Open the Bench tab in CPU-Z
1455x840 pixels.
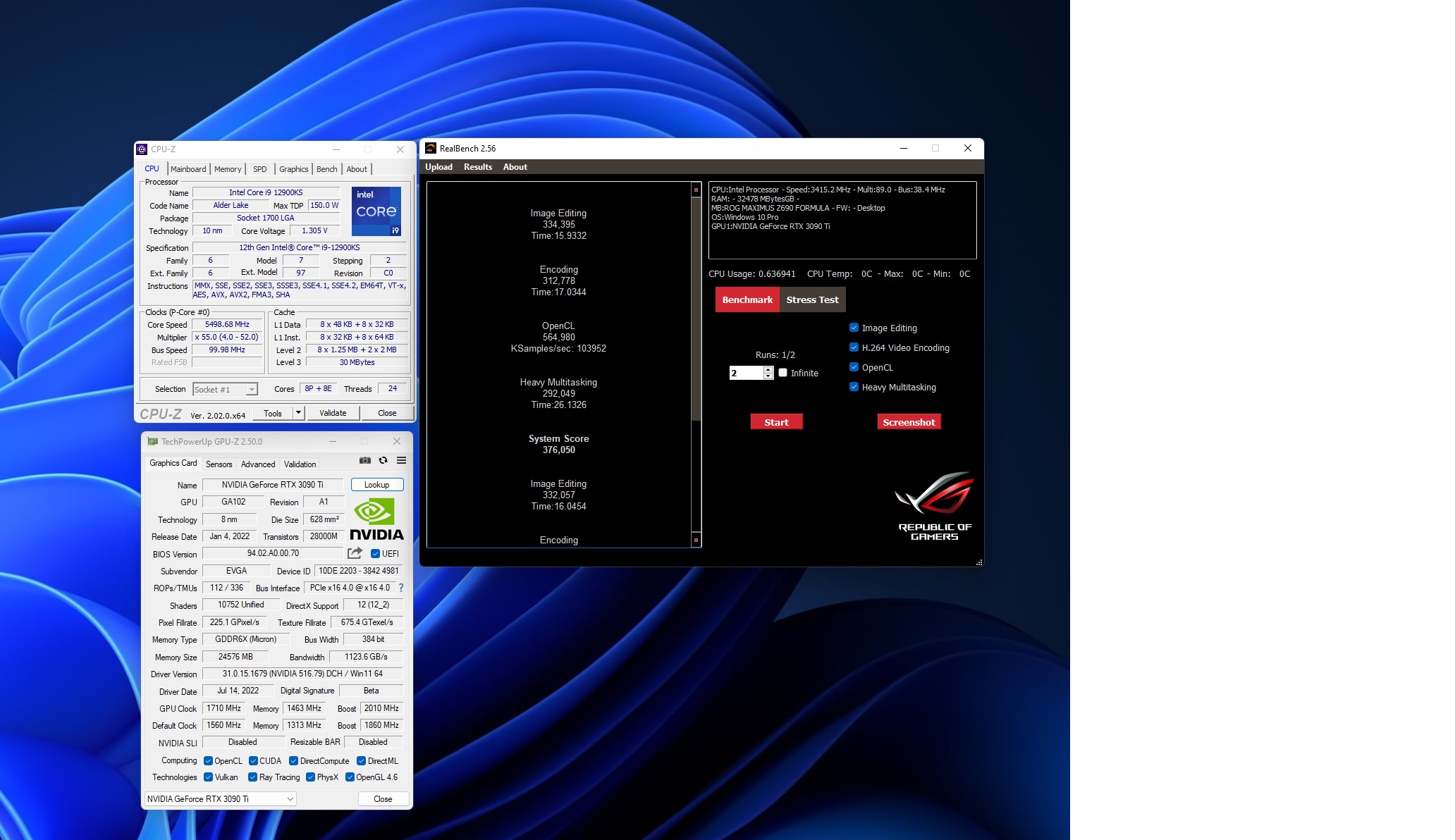coord(326,169)
